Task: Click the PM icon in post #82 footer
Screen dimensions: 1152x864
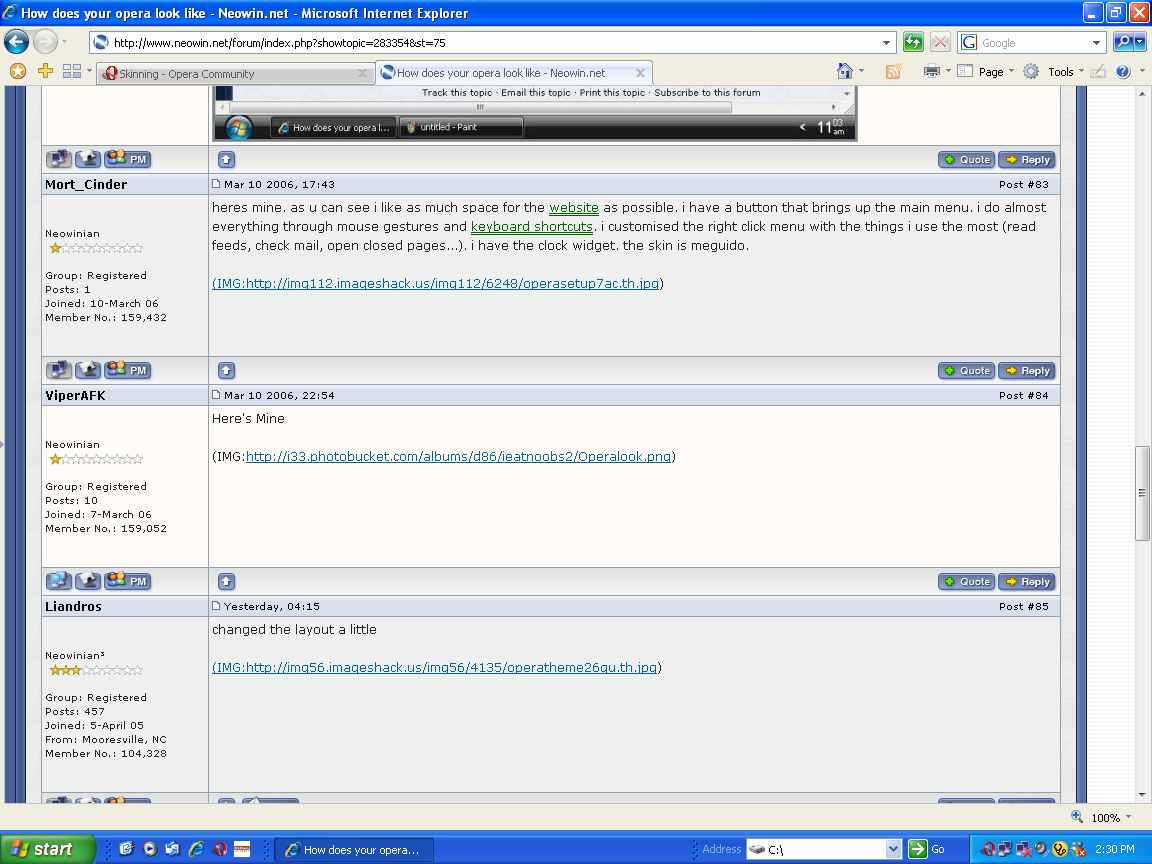Action: 128,159
